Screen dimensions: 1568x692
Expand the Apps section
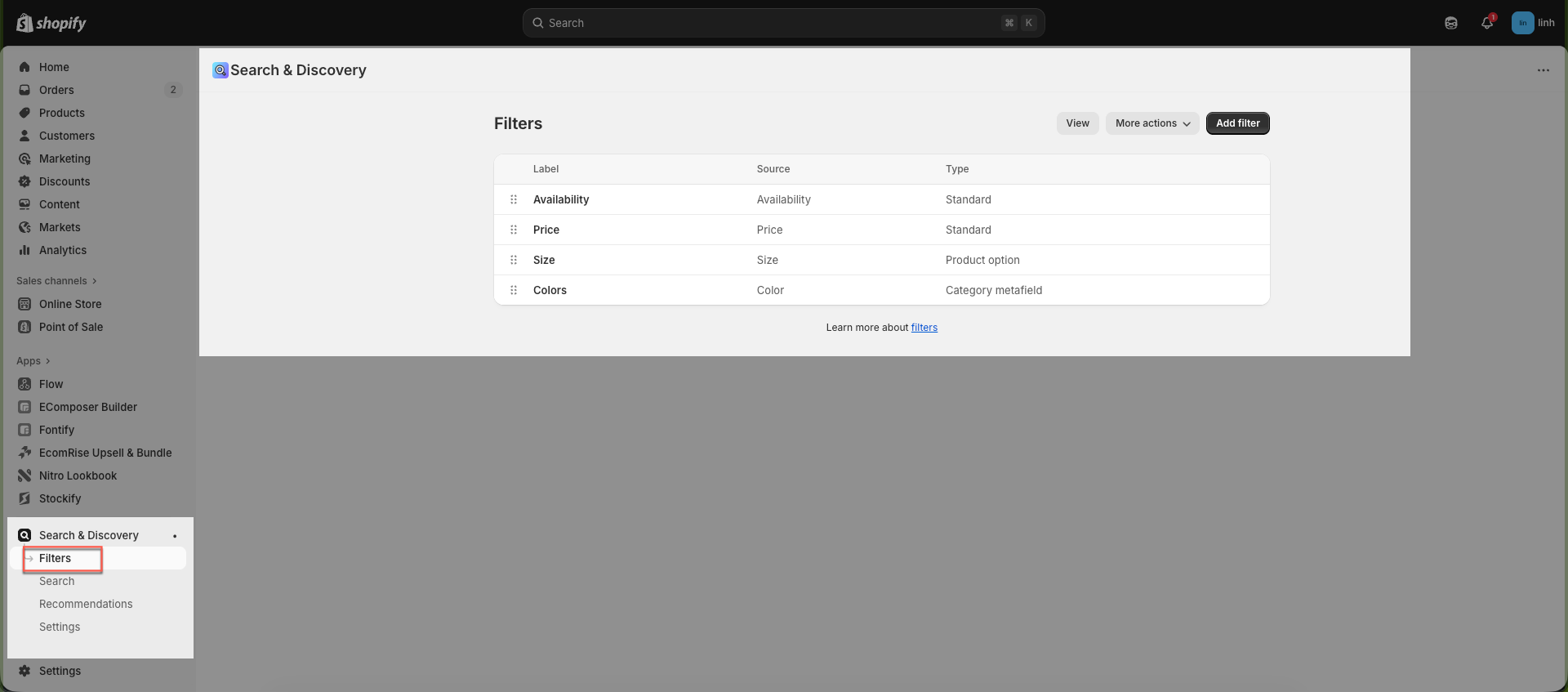point(33,361)
